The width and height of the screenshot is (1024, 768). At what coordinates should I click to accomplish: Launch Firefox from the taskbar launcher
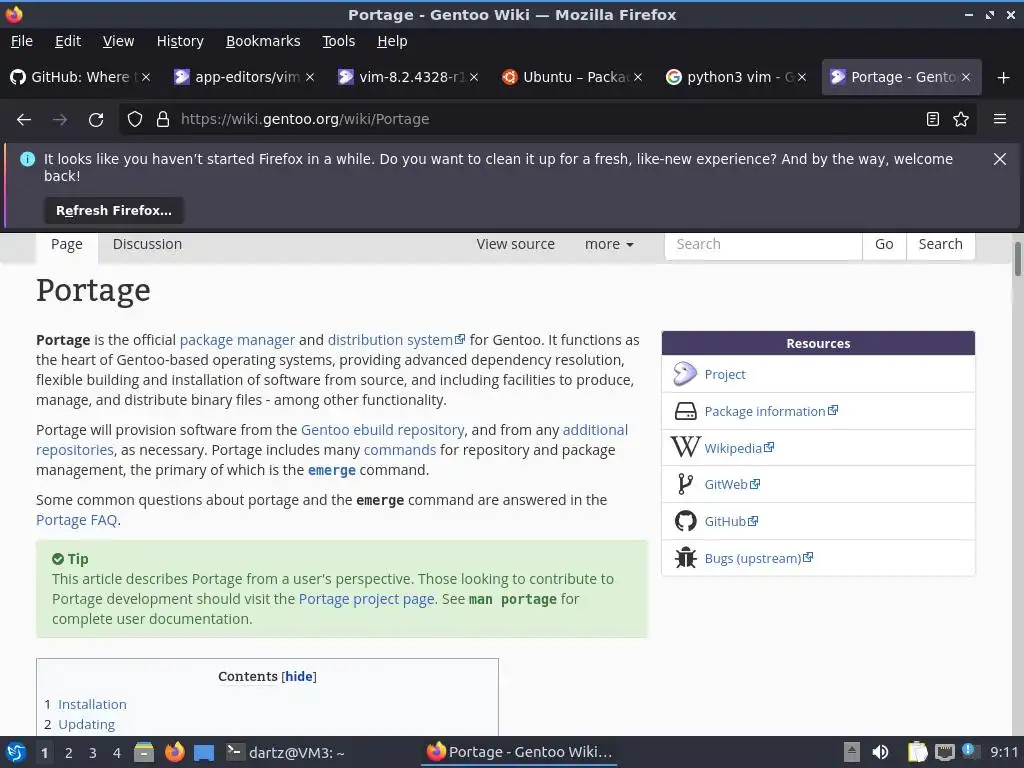174,752
